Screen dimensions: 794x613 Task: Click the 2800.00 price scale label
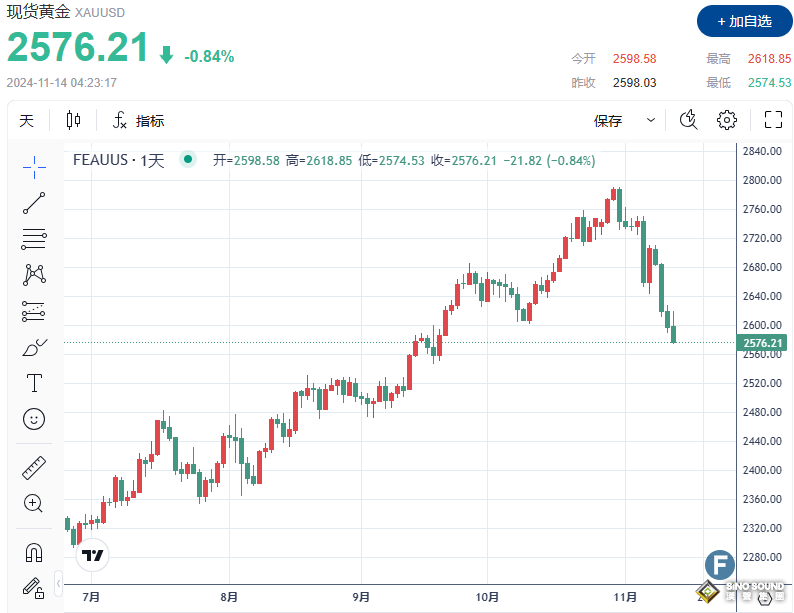coord(762,180)
